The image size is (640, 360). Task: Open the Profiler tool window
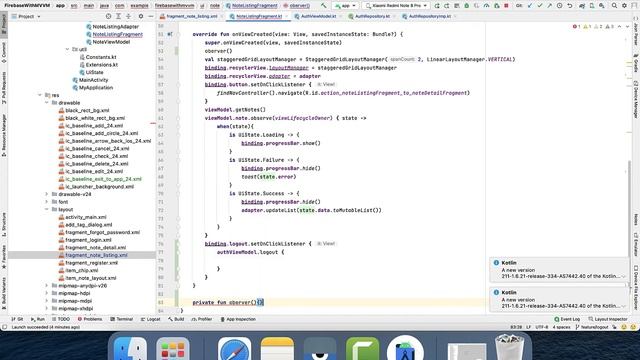[x=202, y=319]
